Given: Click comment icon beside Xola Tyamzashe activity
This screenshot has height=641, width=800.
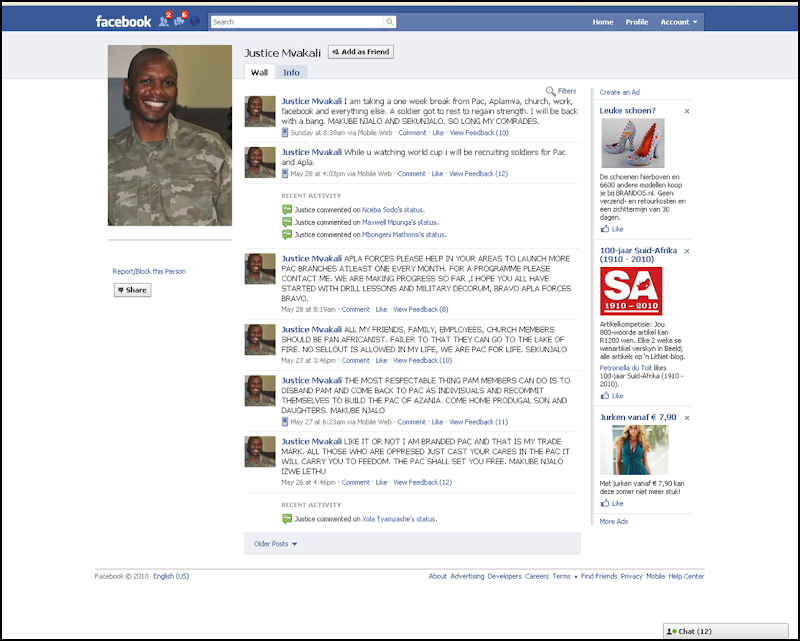Looking at the screenshot, I should click(x=287, y=519).
